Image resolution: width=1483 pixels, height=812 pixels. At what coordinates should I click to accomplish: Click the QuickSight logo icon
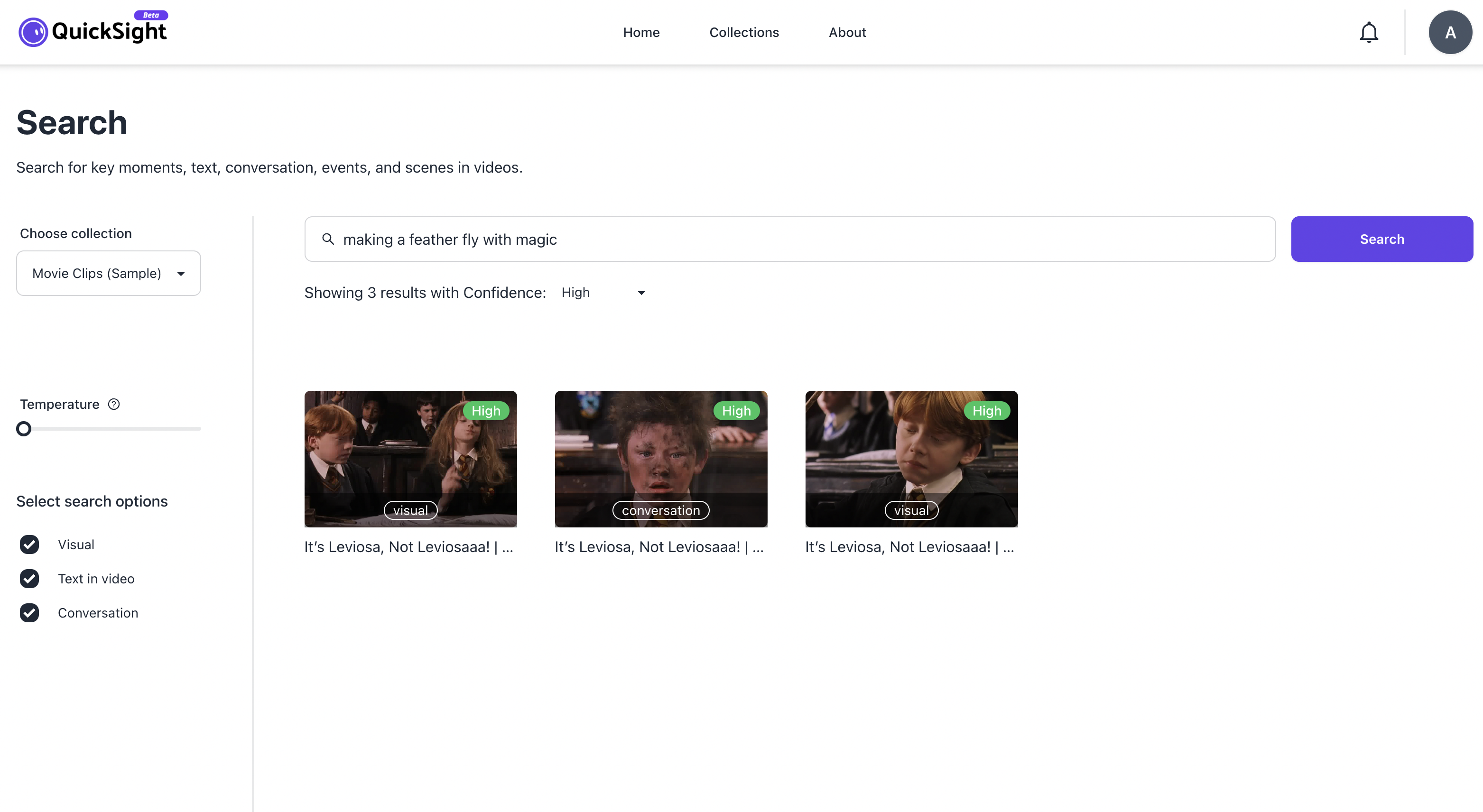(33, 32)
